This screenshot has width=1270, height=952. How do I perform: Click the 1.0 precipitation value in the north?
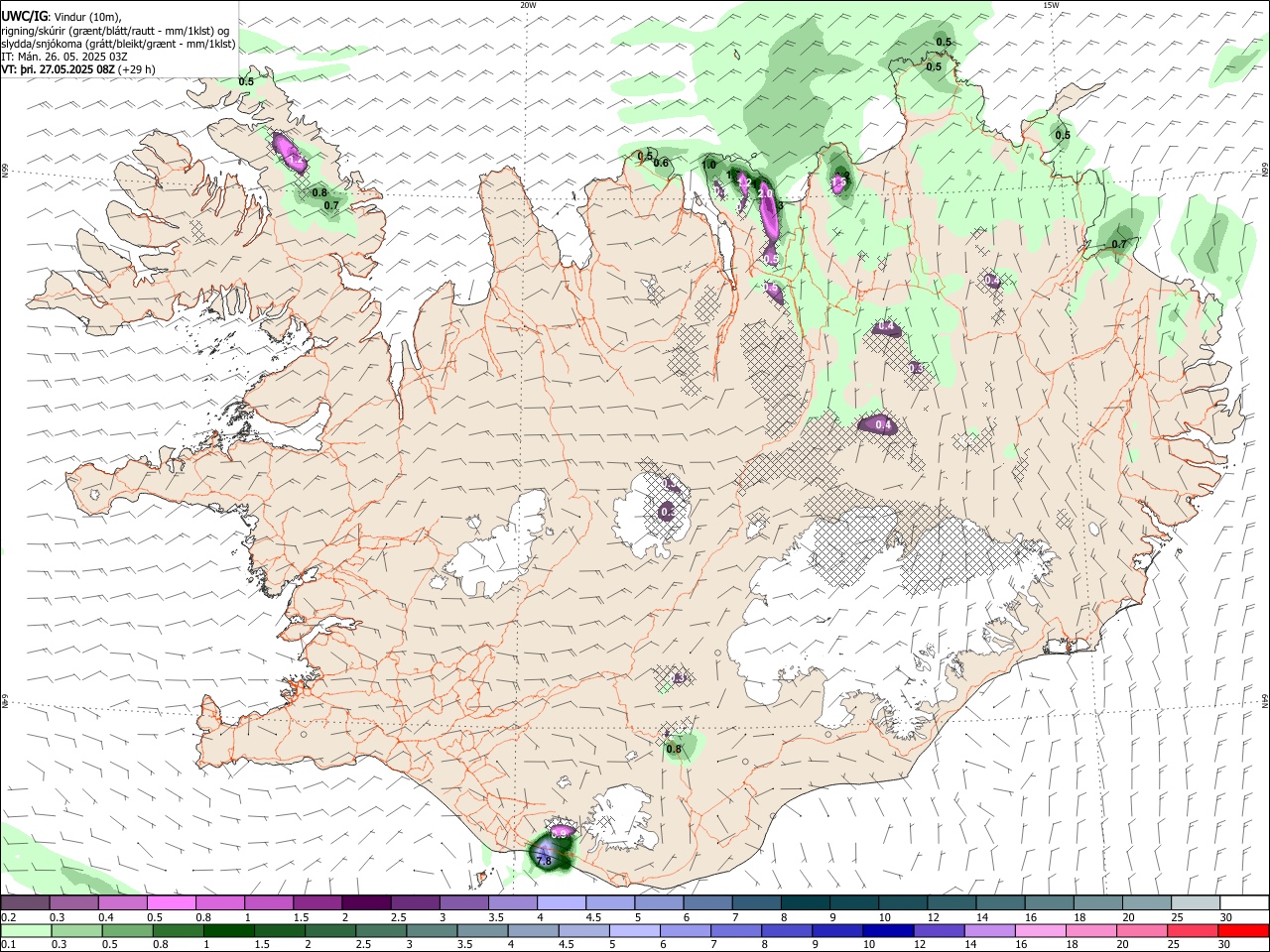click(x=709, y=165)
